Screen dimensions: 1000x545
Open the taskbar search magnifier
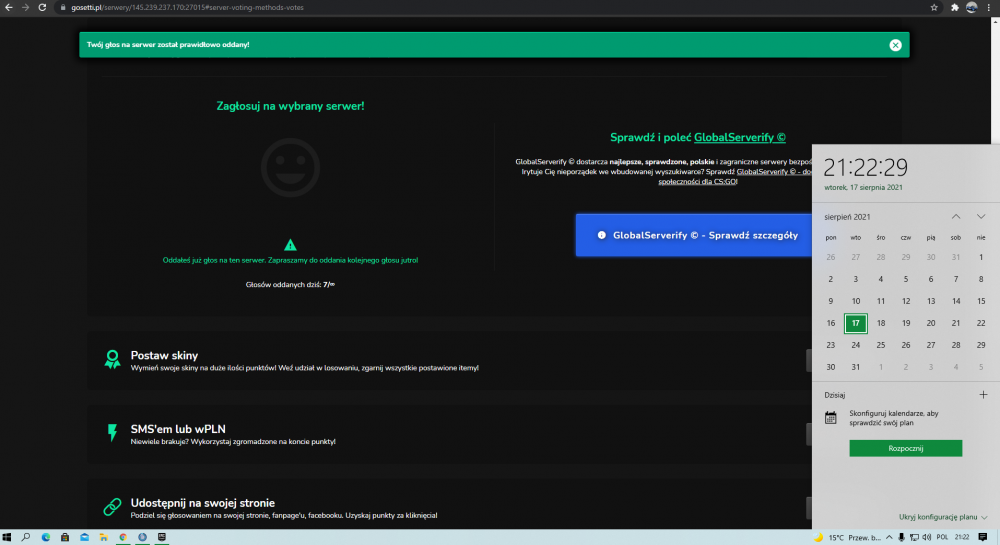click(26, 537)
